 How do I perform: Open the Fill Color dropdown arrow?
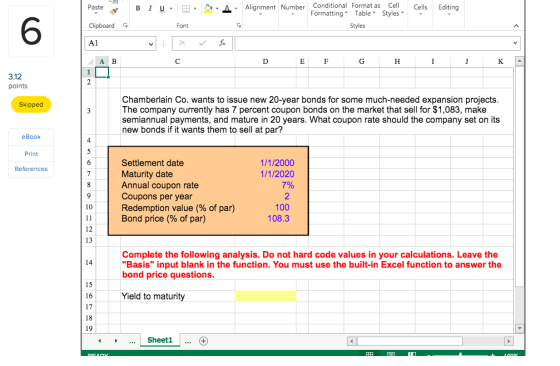coord(217,8)
